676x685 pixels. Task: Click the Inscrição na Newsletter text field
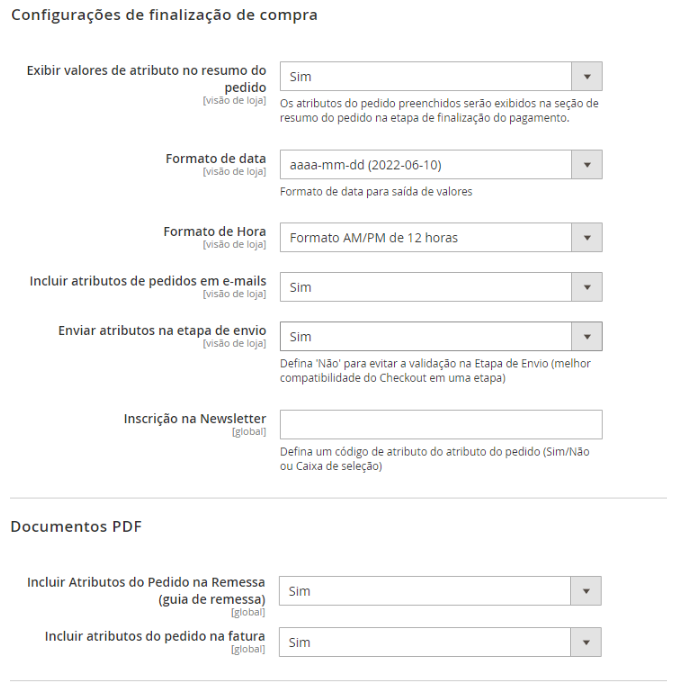pyautogui.click(x=440, y=424)
